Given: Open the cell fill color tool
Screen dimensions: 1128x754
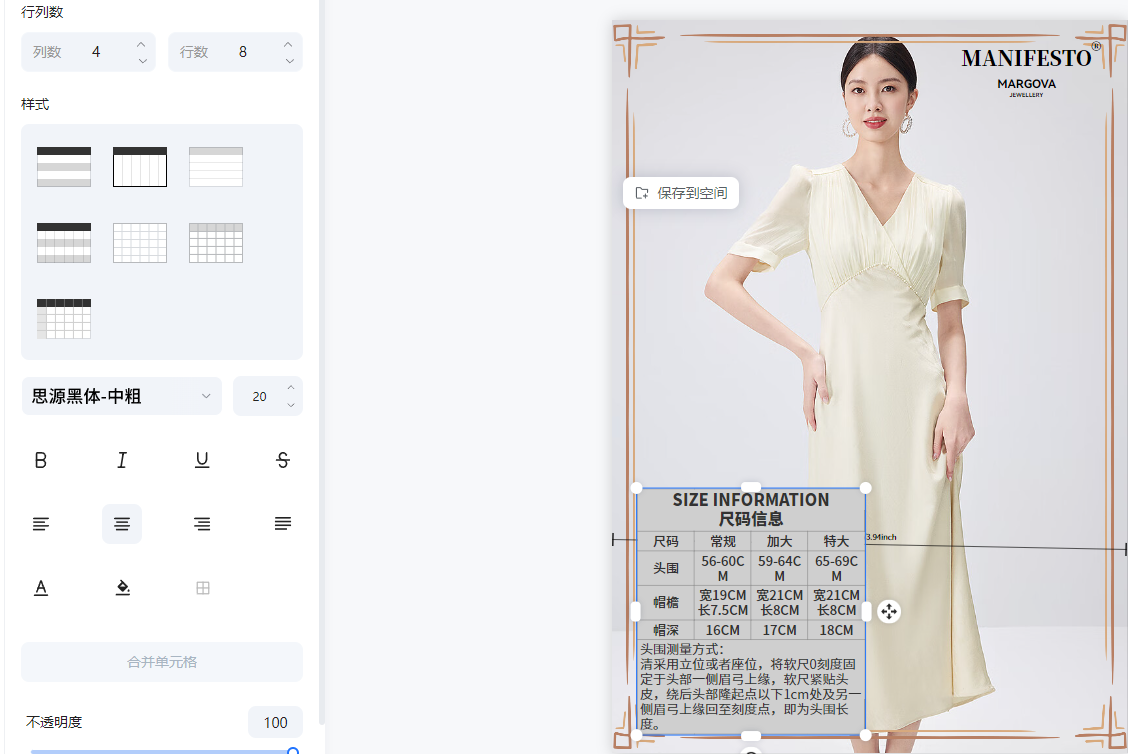Looking at the screenshot, I should (x=122, y=588).
